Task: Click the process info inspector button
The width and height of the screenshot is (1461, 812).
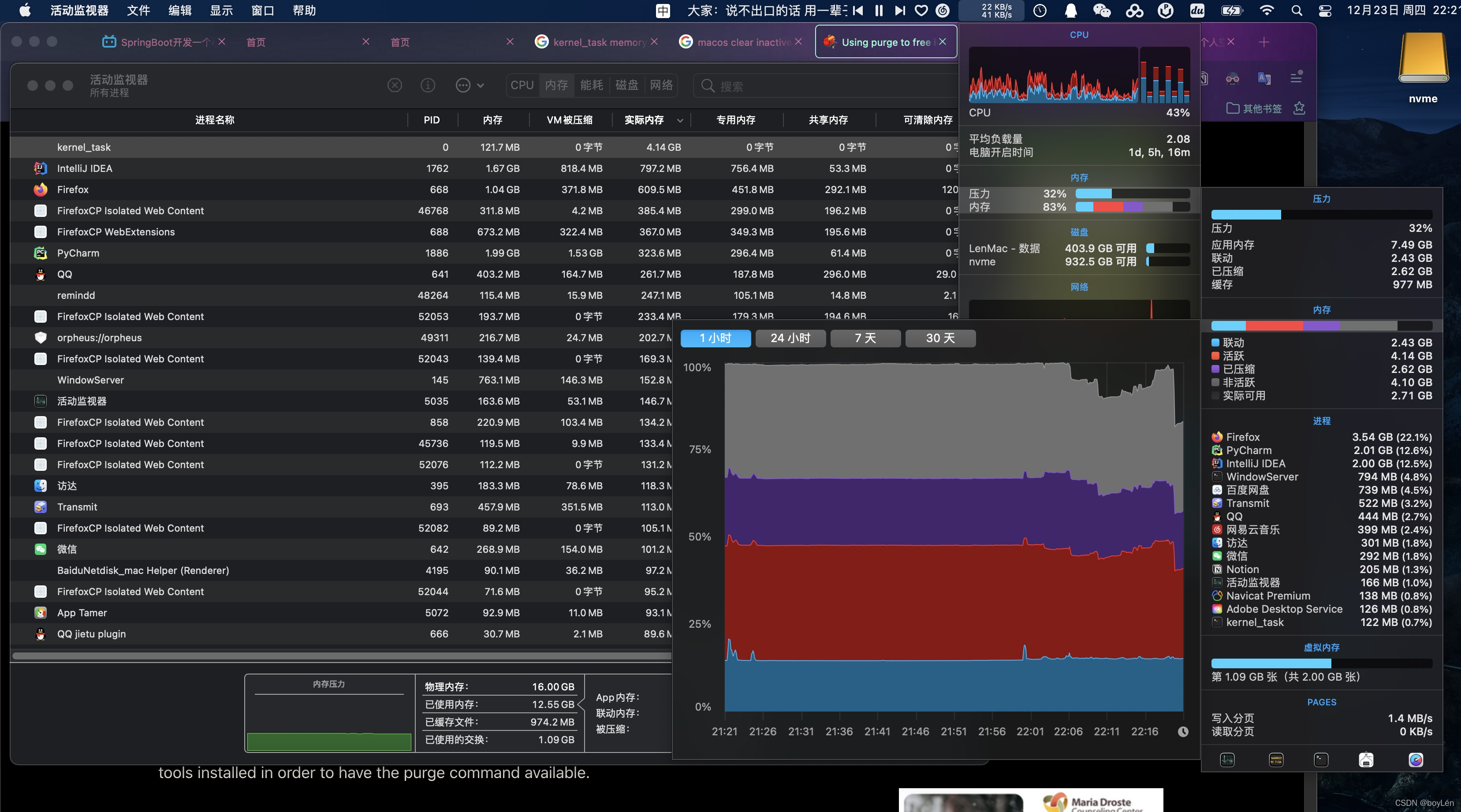Action: pos(428,85)
